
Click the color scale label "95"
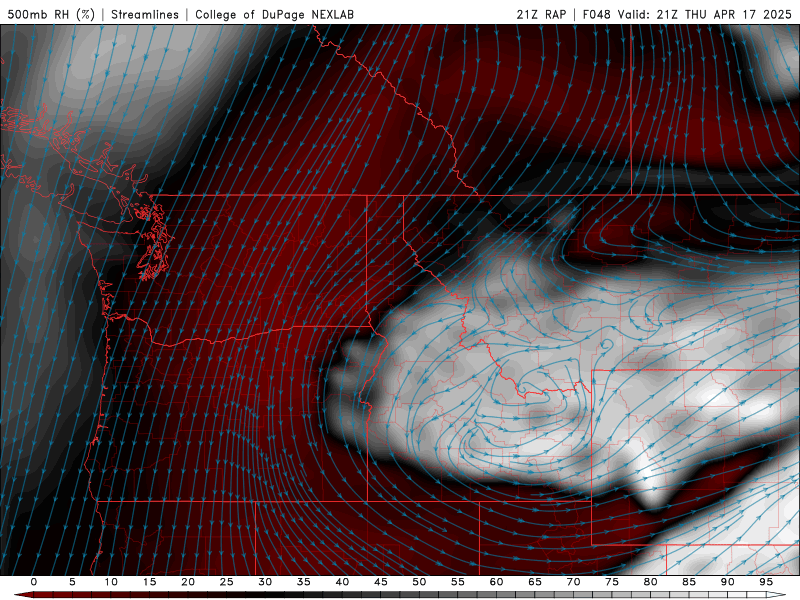[x=766, y=582]
